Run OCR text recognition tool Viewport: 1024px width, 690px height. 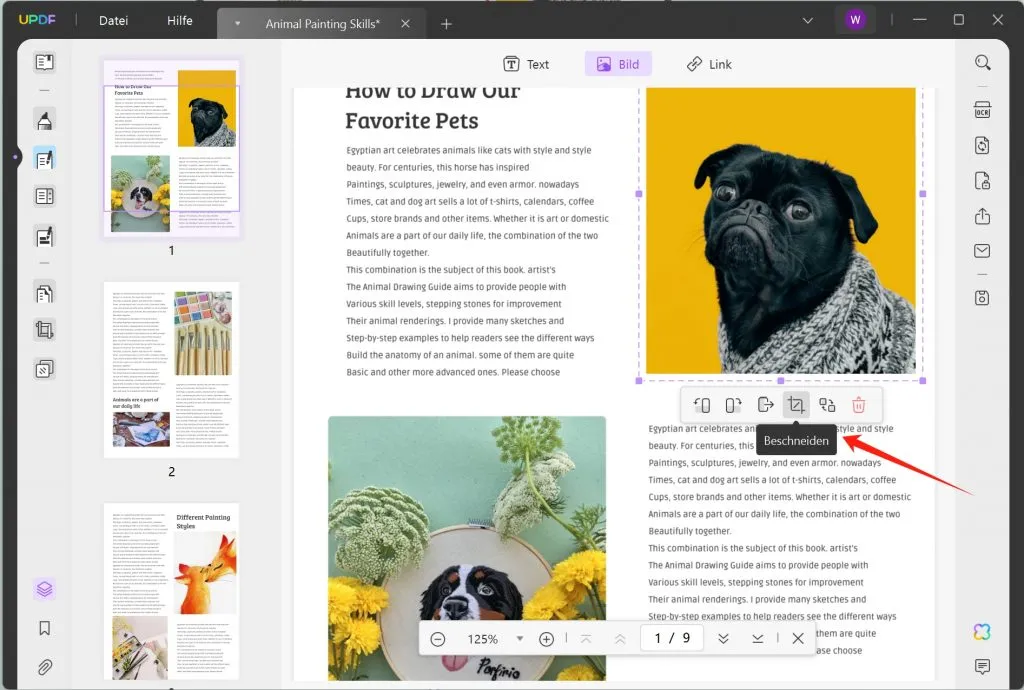pyautogui.click(x=982, y=110)
